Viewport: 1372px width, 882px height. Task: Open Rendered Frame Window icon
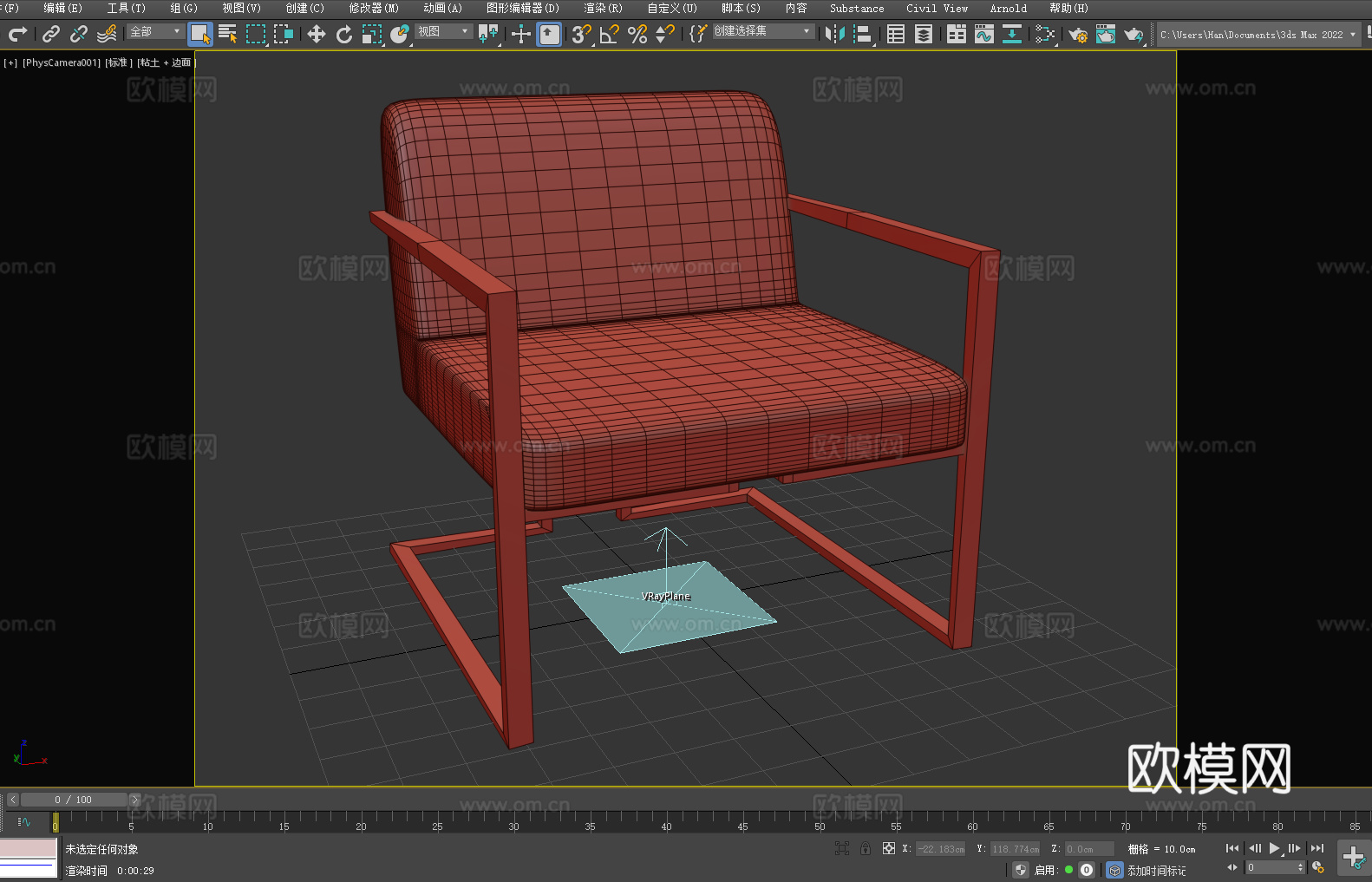pyautogui.click(x=1106, y=34)
